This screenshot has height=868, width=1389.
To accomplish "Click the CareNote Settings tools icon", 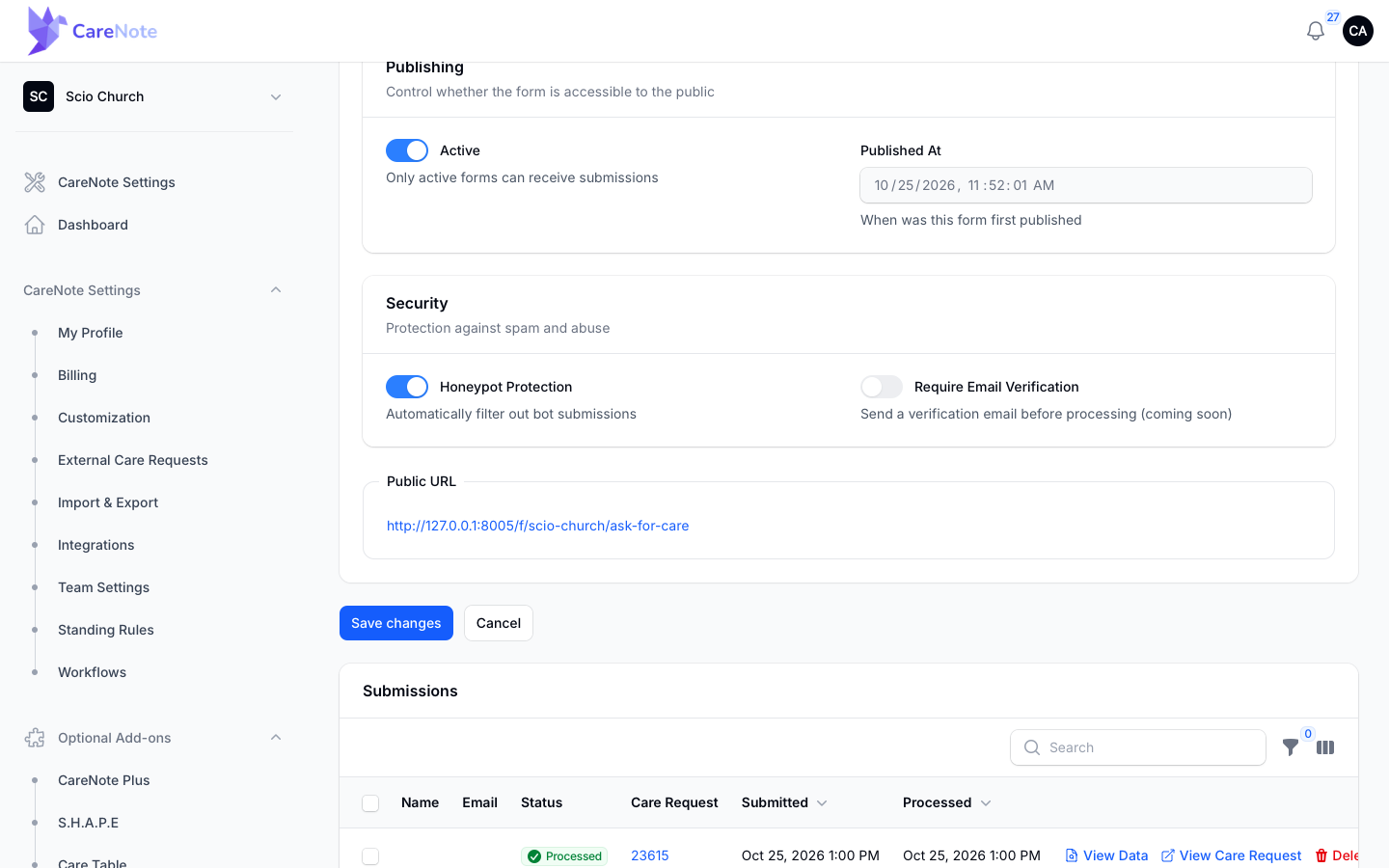I will click(35, 182).
